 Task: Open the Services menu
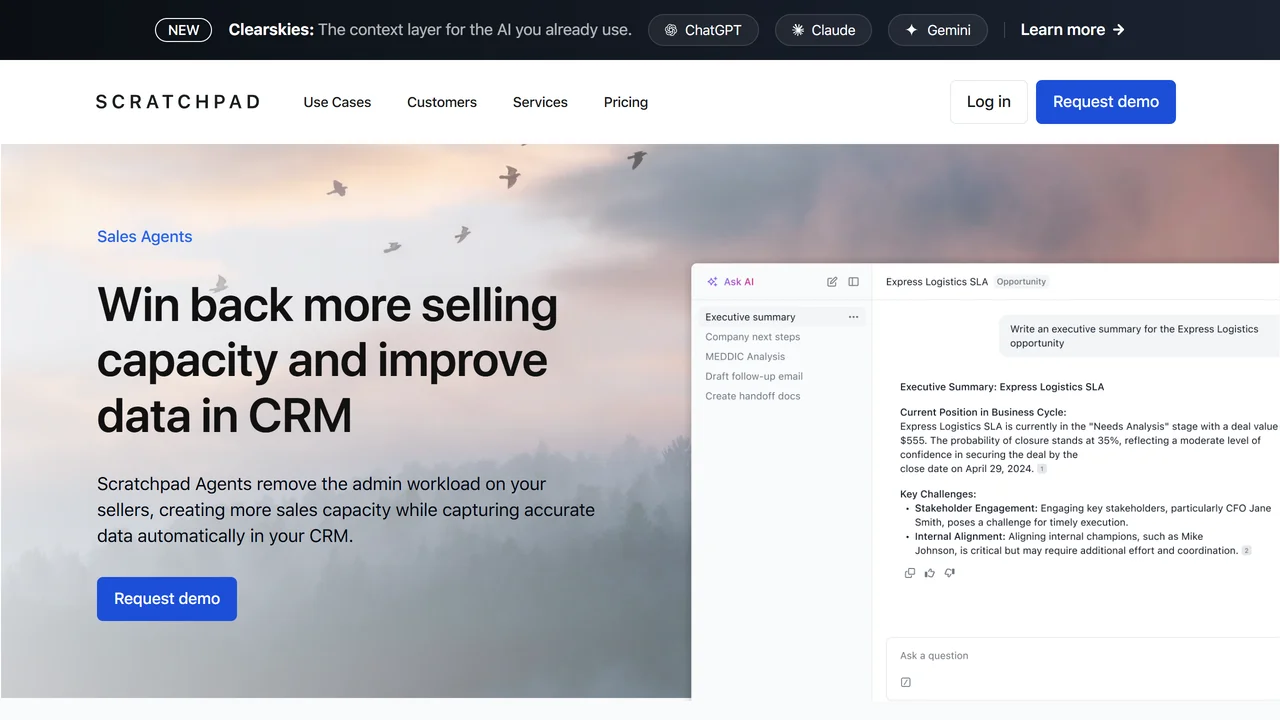click(x=540, y=102)
